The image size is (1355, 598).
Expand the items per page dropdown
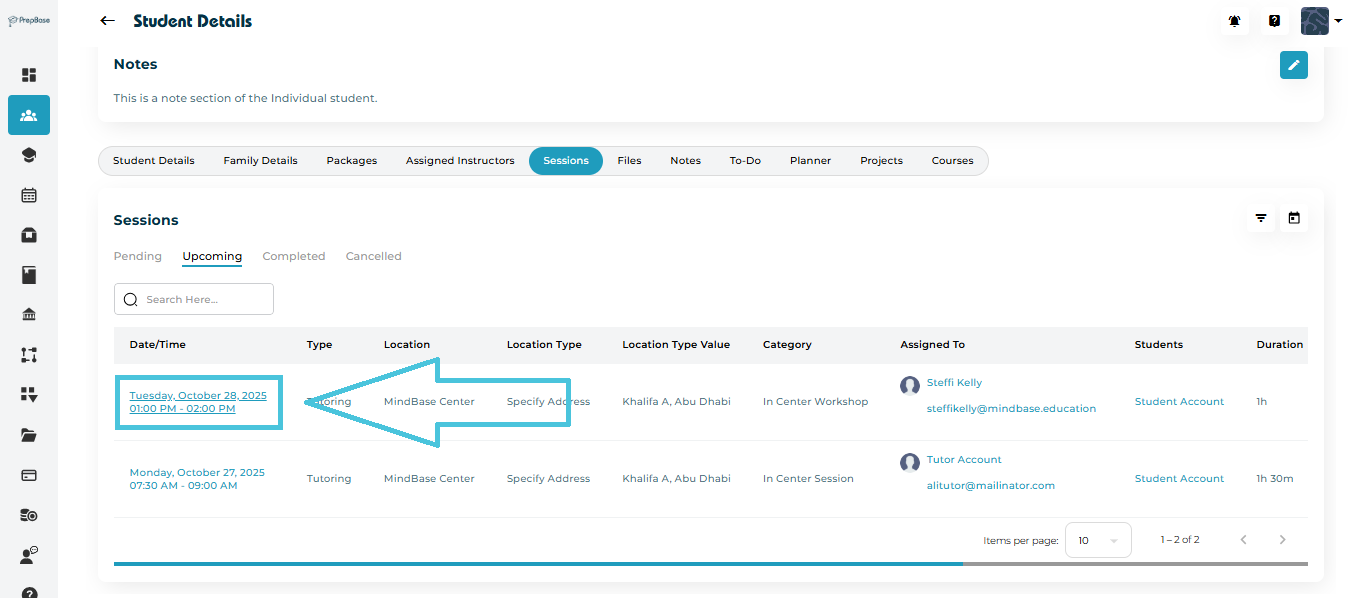[1098, 540]
